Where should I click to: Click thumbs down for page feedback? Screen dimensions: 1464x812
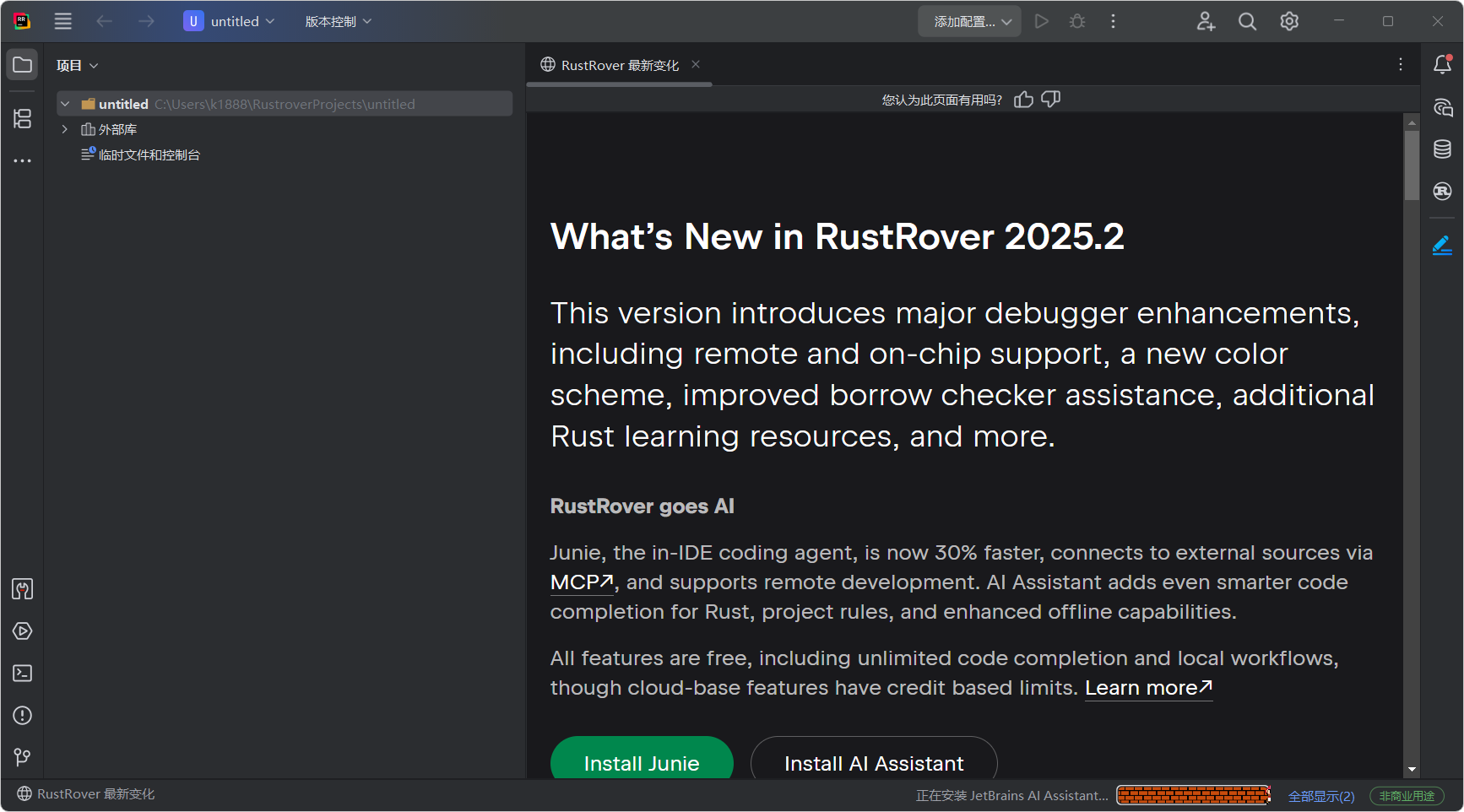(1051, 100)
